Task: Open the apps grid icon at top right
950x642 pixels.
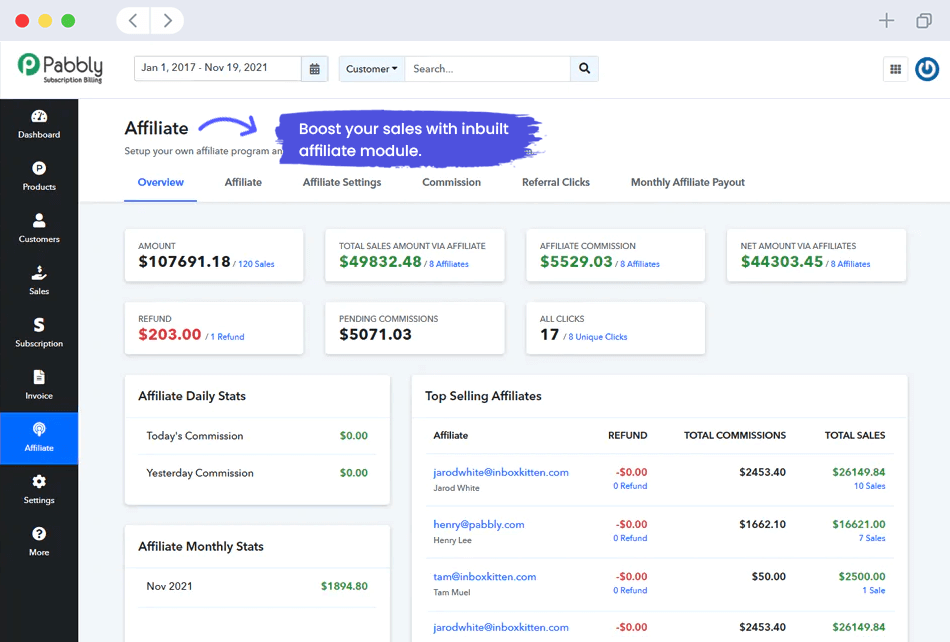Action: 895,68
